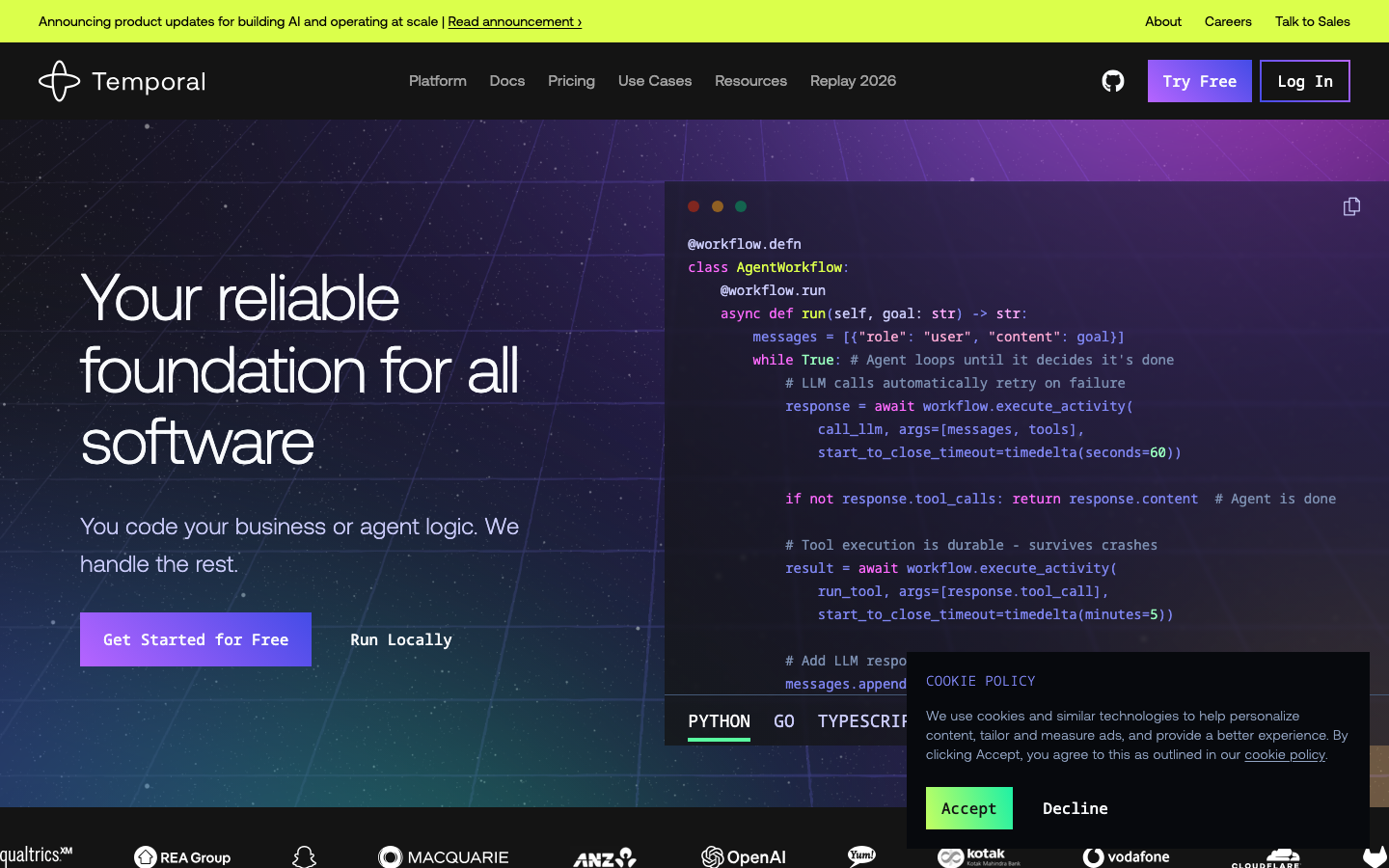Click the Temporal logo
This screenshot has height=868, width=1389.
(x=123, y=81)
